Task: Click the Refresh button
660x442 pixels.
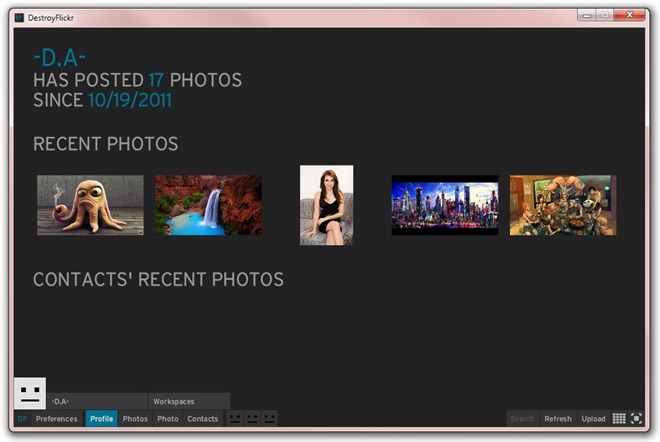Action: click(x=558, y=418)
